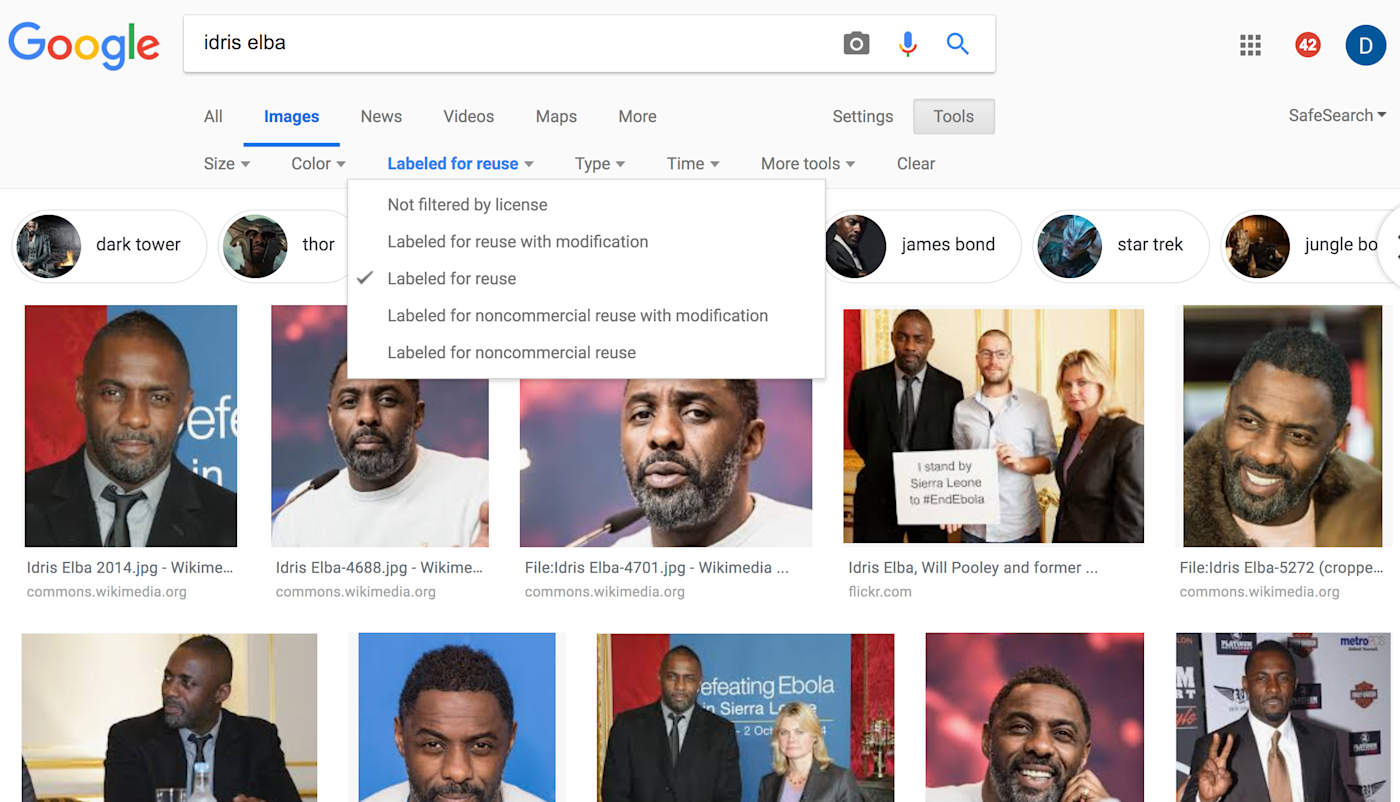Click the dark tower suggestion thumbnail
The image size is (1400, 802).
tap(49, 246)
